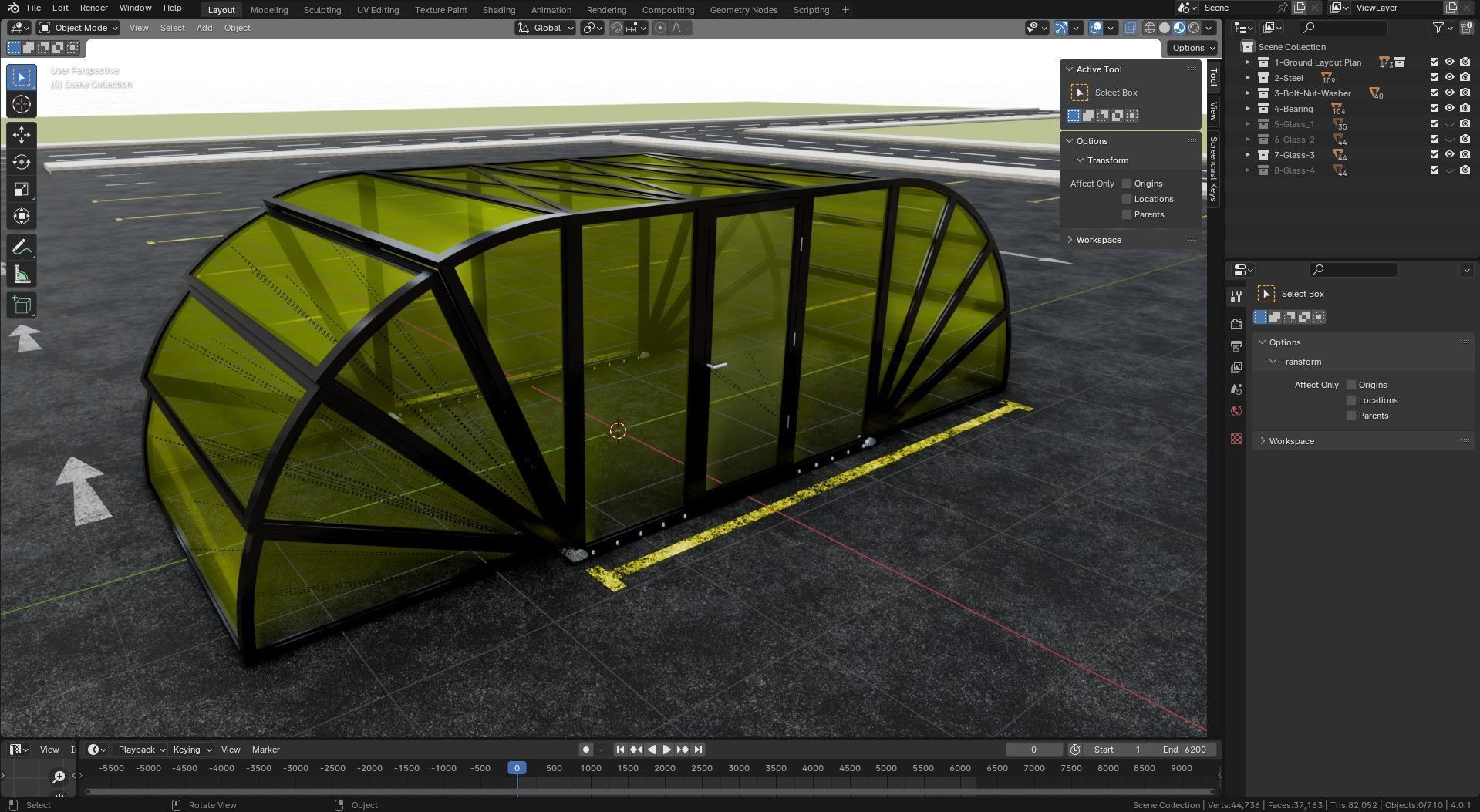Disable render for 3-Bolt-Nut-Washer collection
This screenshot has height=812, width=1480.
pyautogui.click(x=1465, y=93)
